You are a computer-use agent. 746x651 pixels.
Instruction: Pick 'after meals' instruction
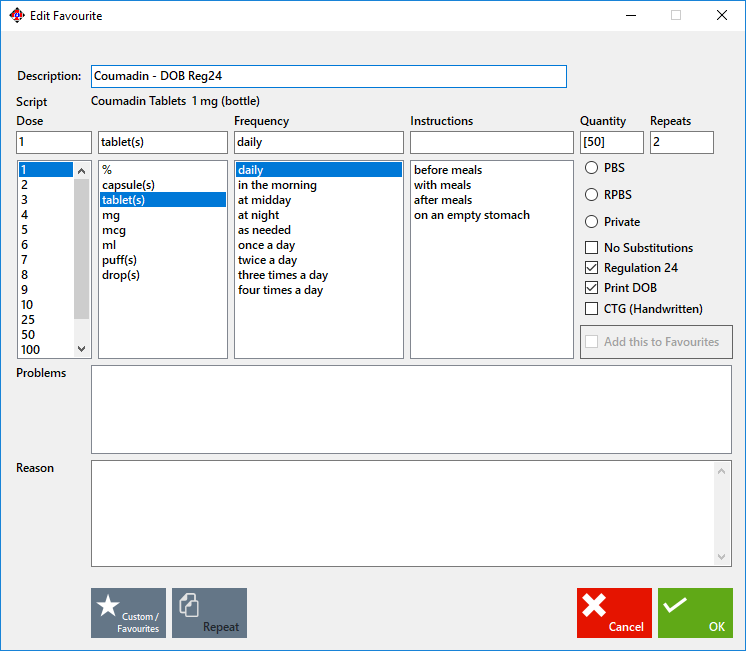492,199
